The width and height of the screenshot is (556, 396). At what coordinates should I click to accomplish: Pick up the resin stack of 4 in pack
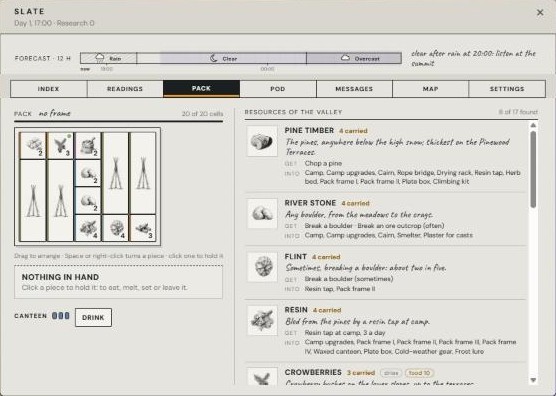(x=88, y=228)
